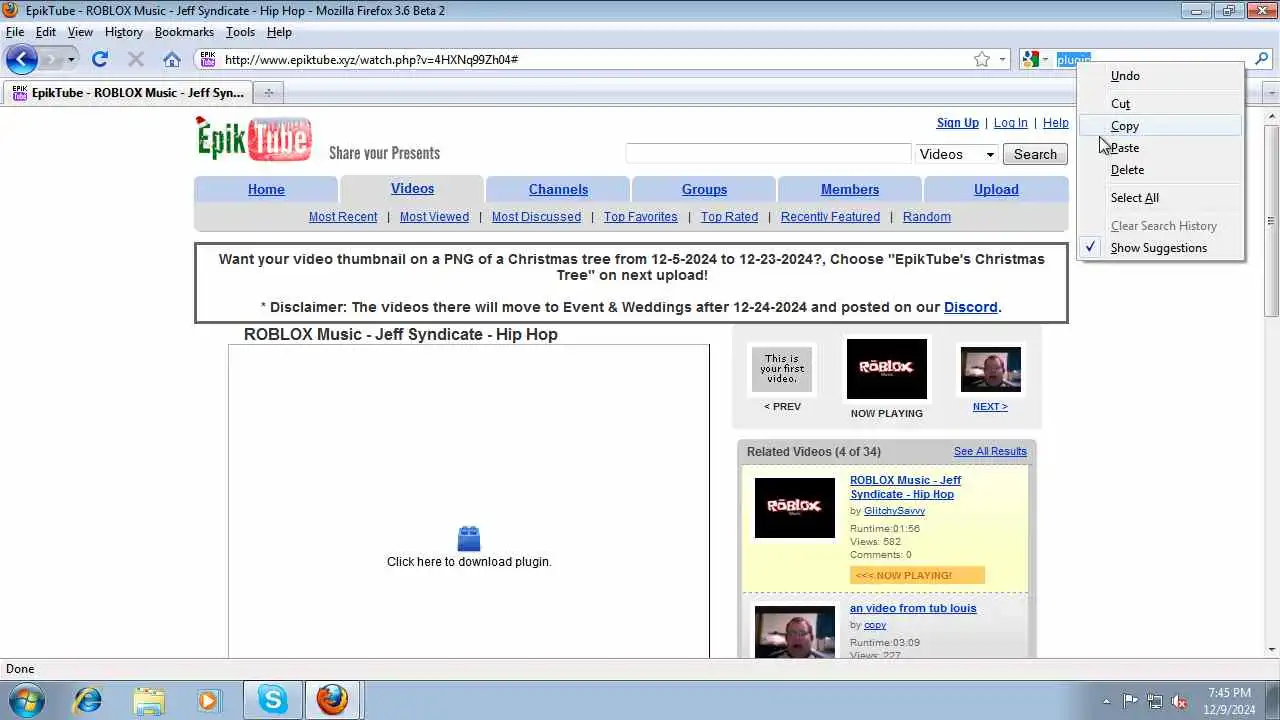Open the Tools menu
The image size is (1280, 720).
(x=240, y=32)
